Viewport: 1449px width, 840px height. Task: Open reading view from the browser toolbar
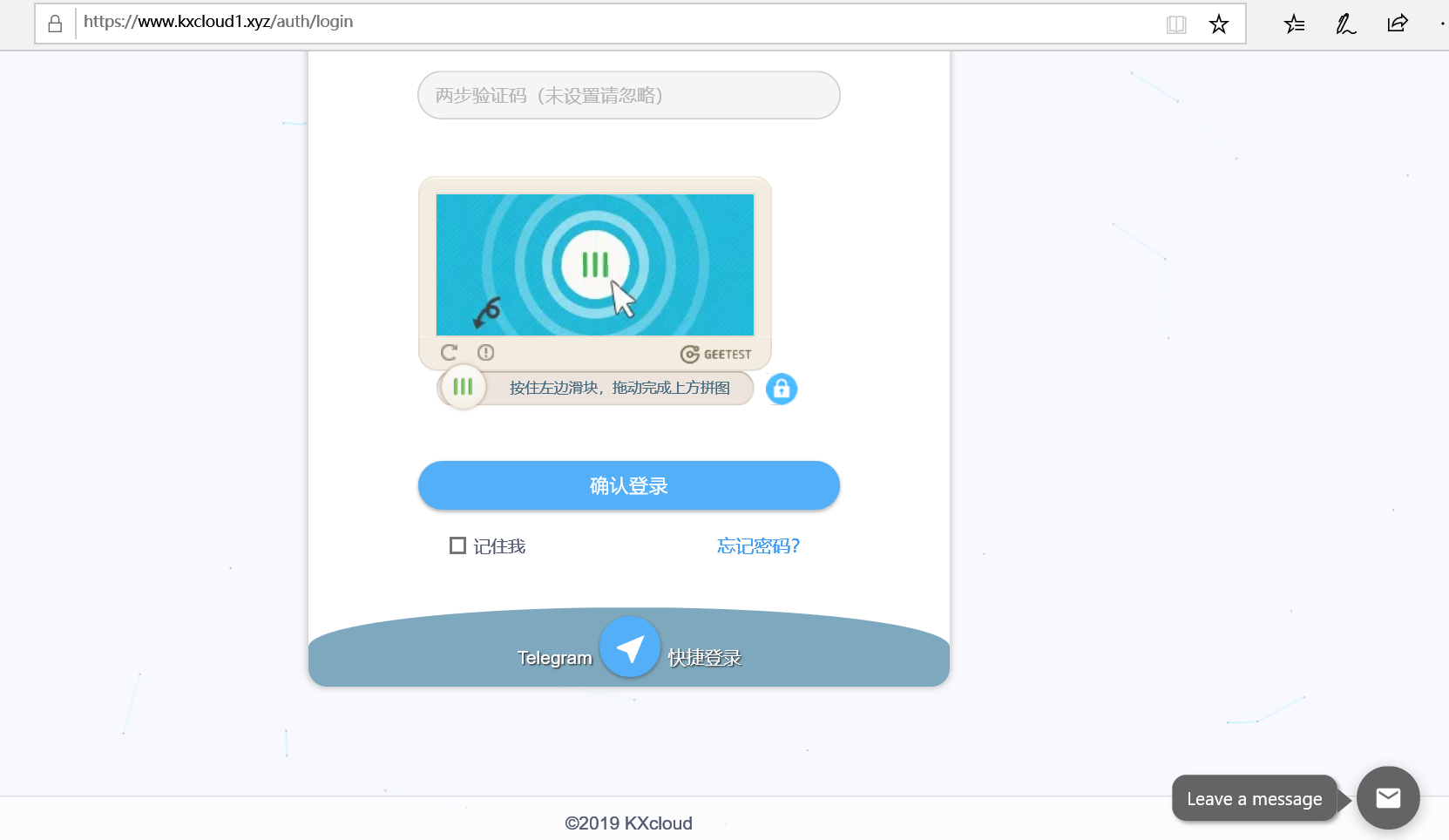coord(1176,24)
